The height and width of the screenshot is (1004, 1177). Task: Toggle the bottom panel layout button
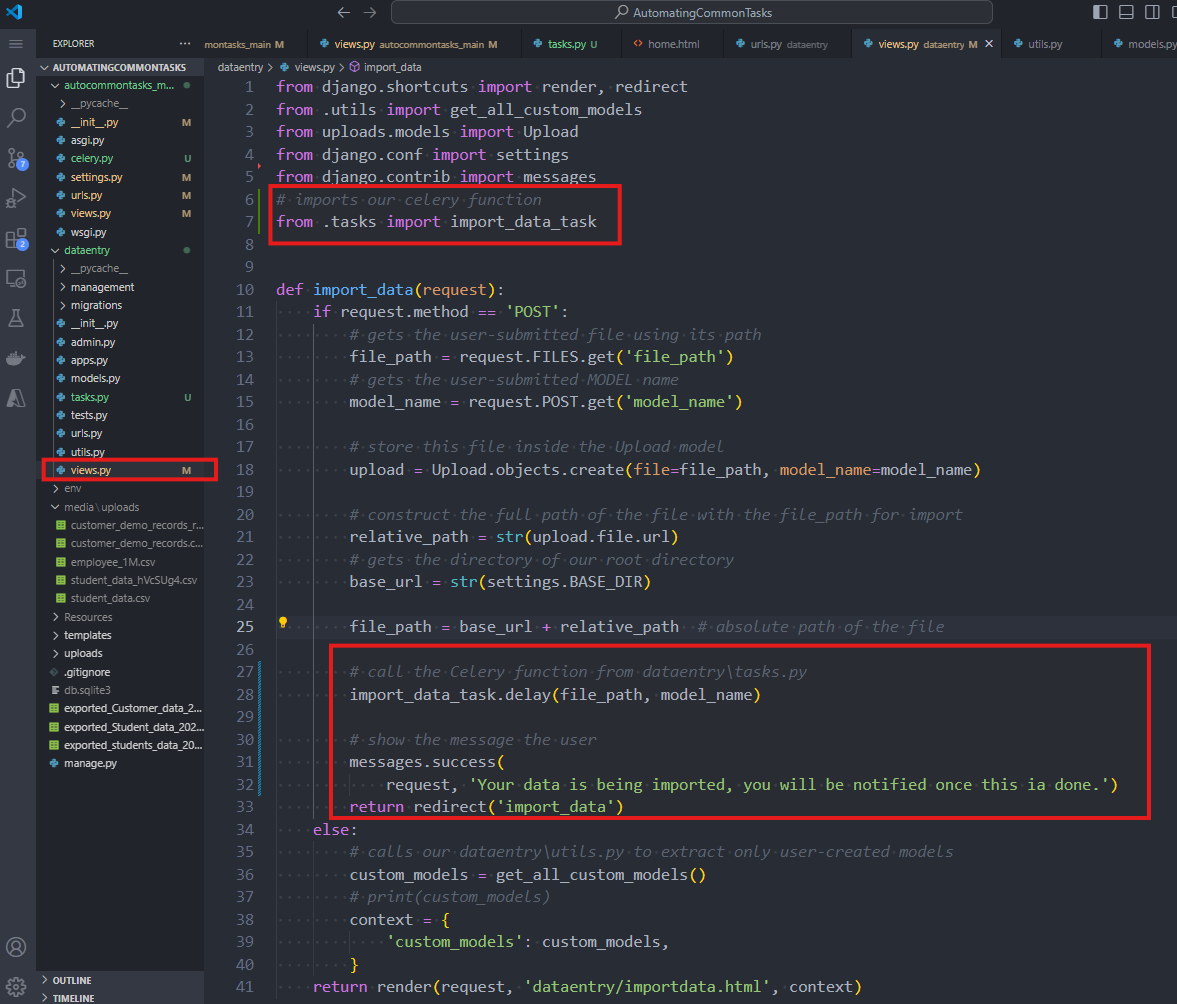click(x=1126, y=12)
